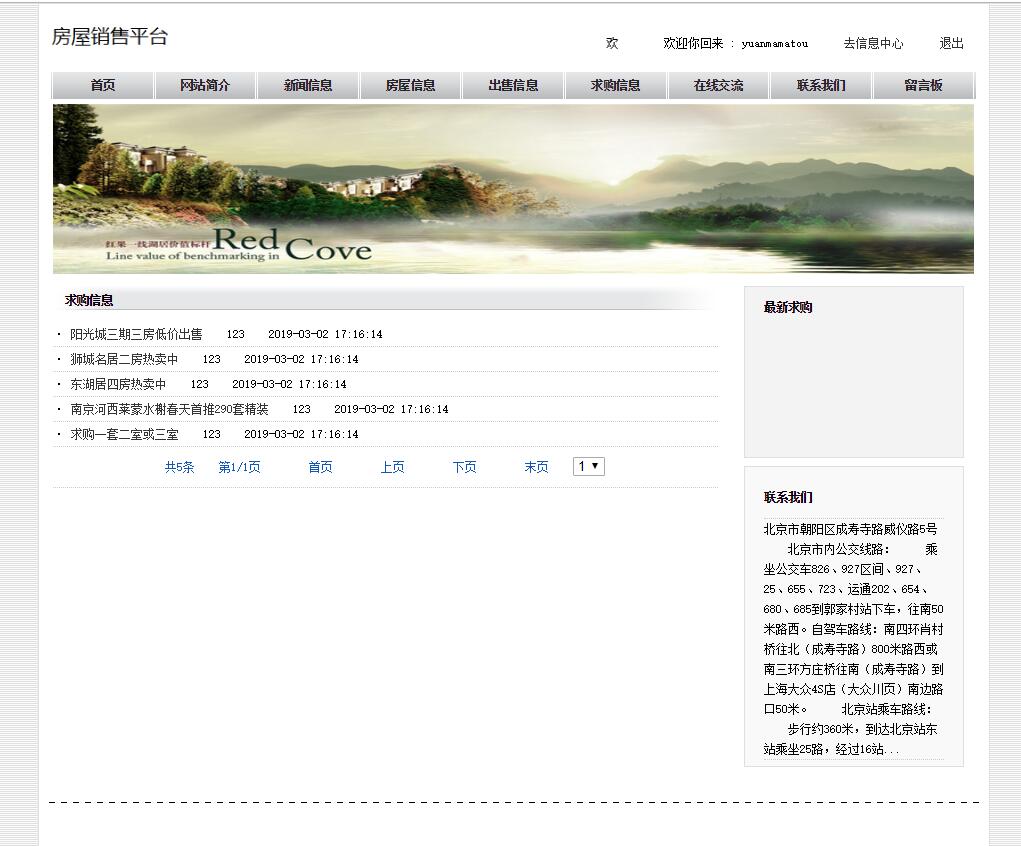1021x846 pixels.
Task: Open the 网站简介 navigation tab
Action: [204, 85]
